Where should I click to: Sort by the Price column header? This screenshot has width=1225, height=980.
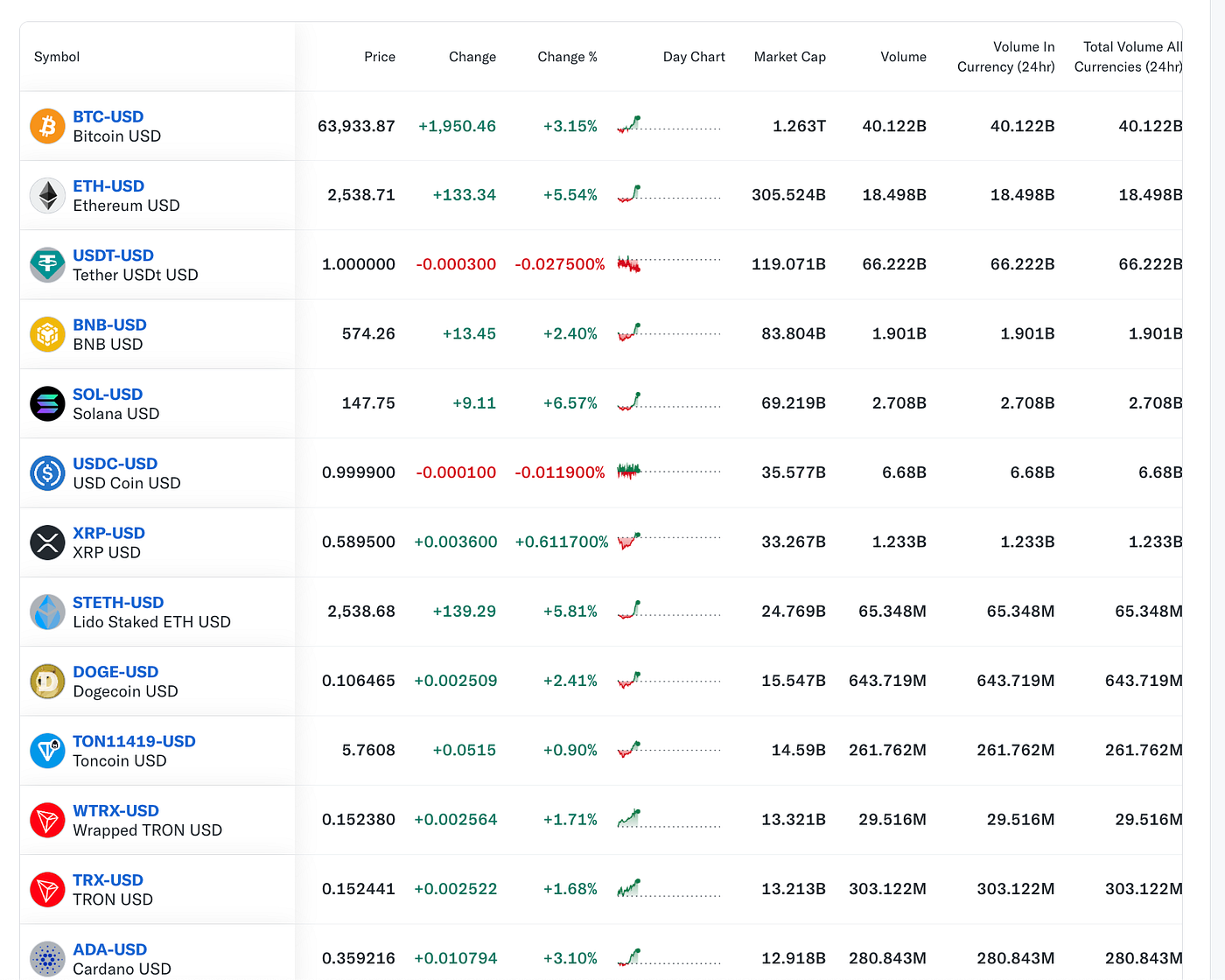pyautogui.click(x=380, y=57)
